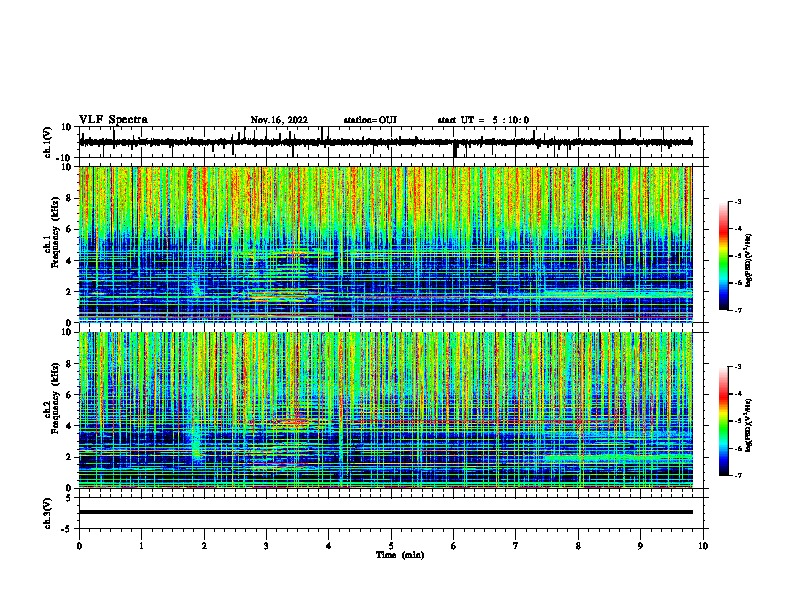Click the 'Time (min)' axis label
792x612 pixels.
point(400,555)
